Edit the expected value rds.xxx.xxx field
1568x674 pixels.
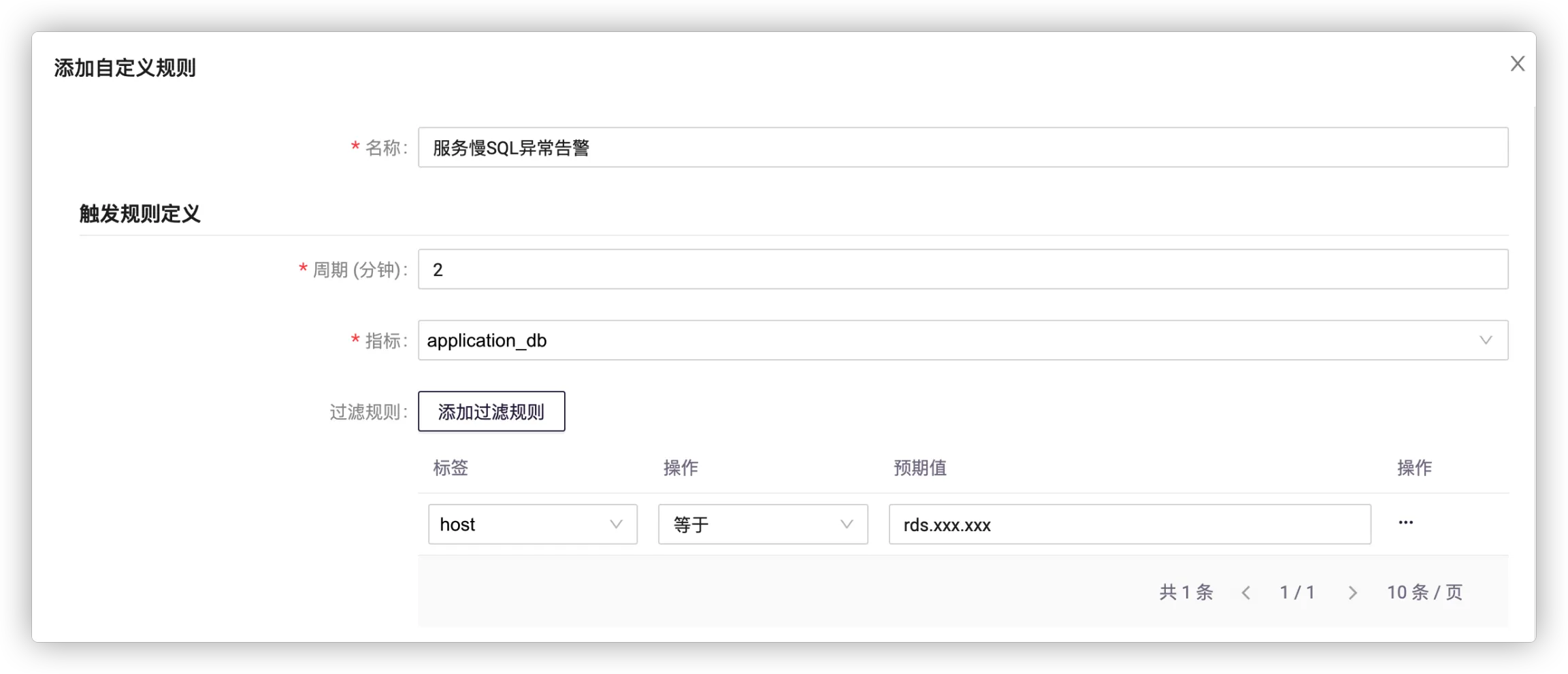tap(1129, 524)
